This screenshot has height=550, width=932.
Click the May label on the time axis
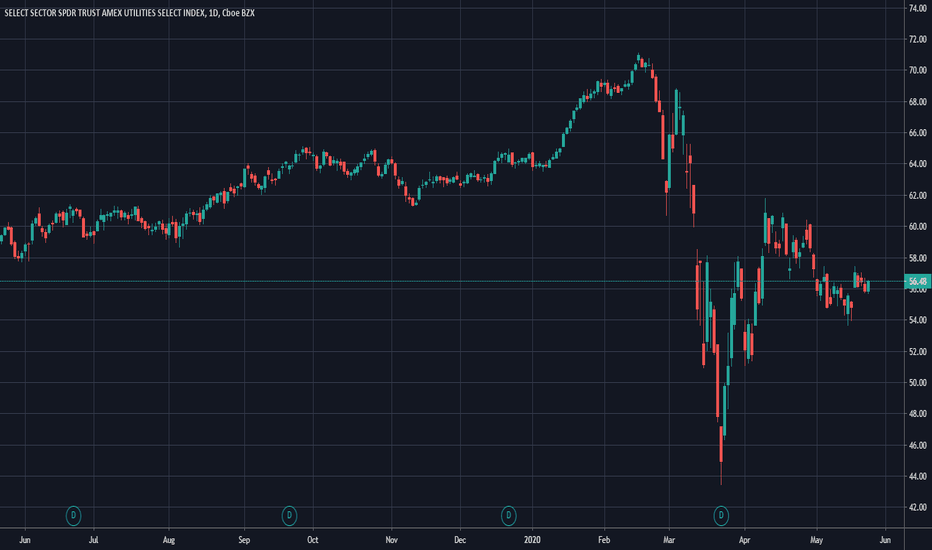[x=817, y=540]
